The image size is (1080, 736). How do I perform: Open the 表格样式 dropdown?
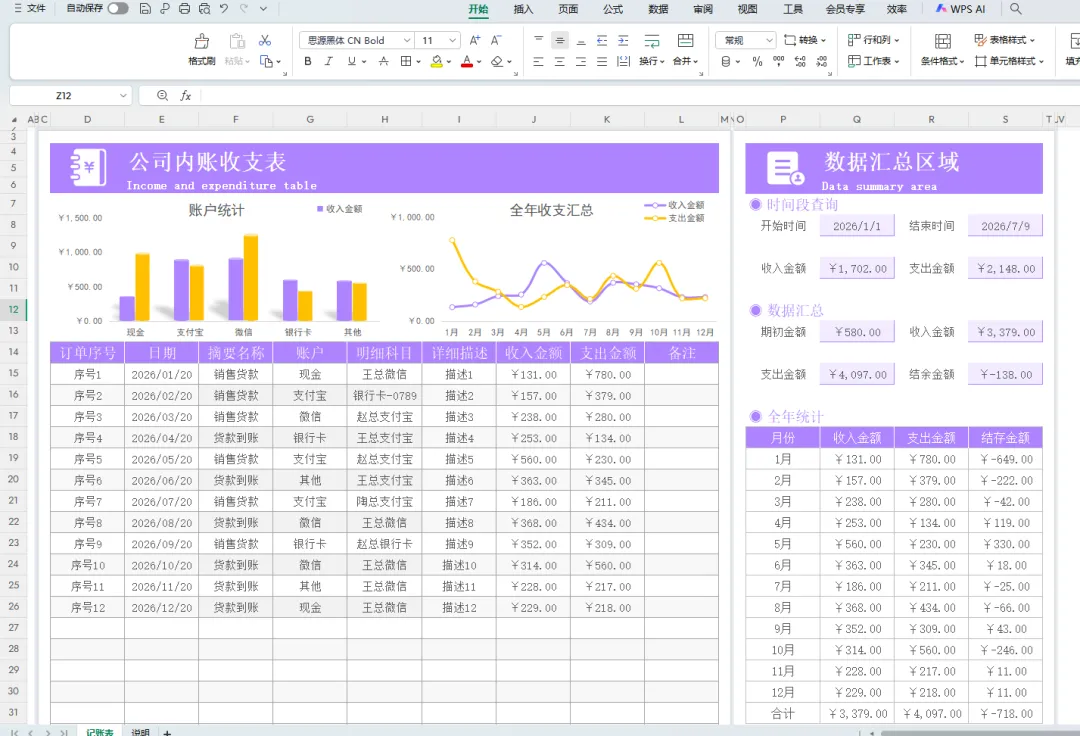pyautogui.click(x=1005, y=40)
